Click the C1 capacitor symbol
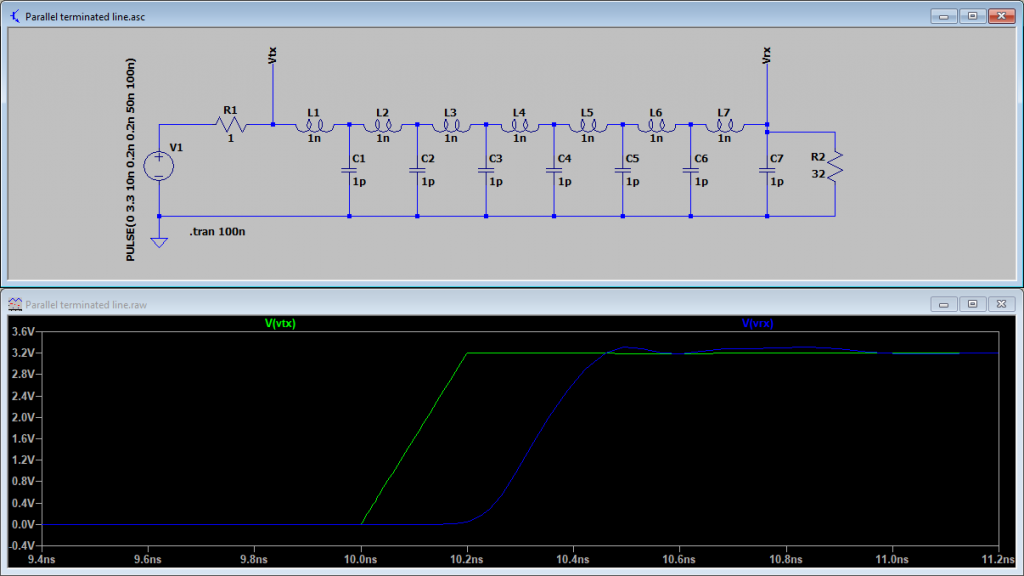 pyautogui.click(x=349, y=171)
